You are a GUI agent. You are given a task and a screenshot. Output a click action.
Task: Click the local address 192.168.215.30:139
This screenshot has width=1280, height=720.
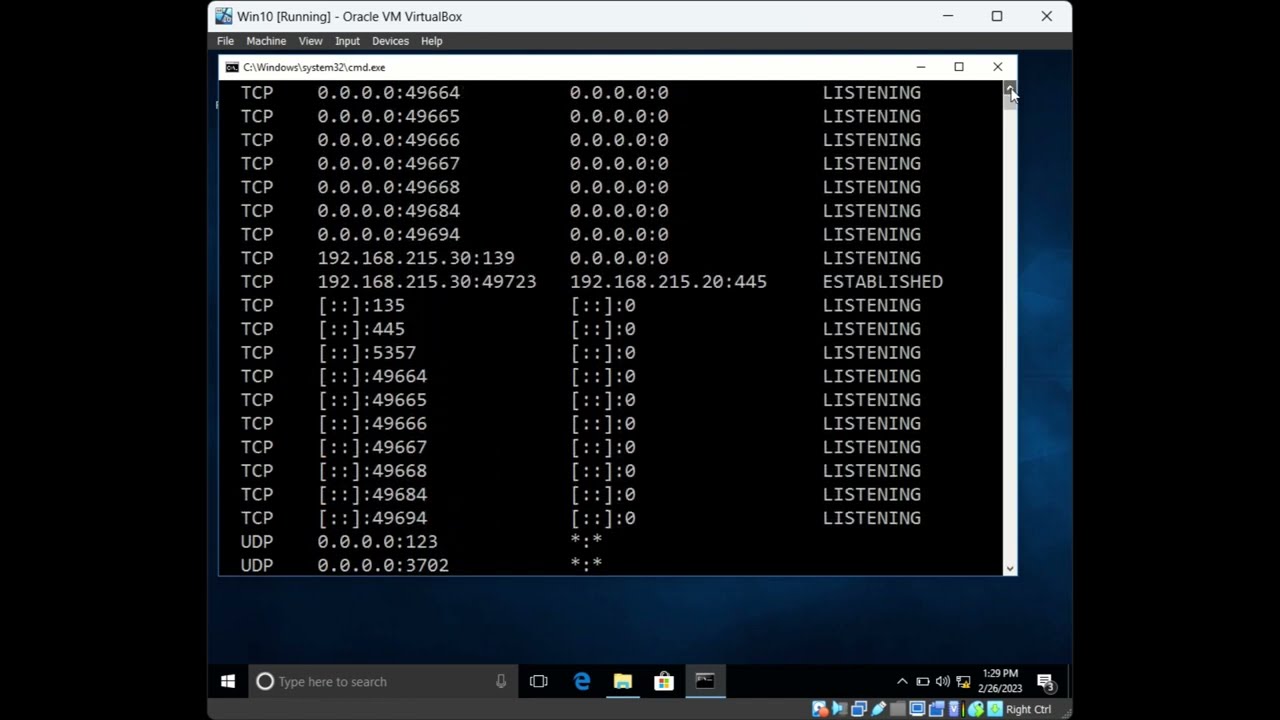coord(416,258)
